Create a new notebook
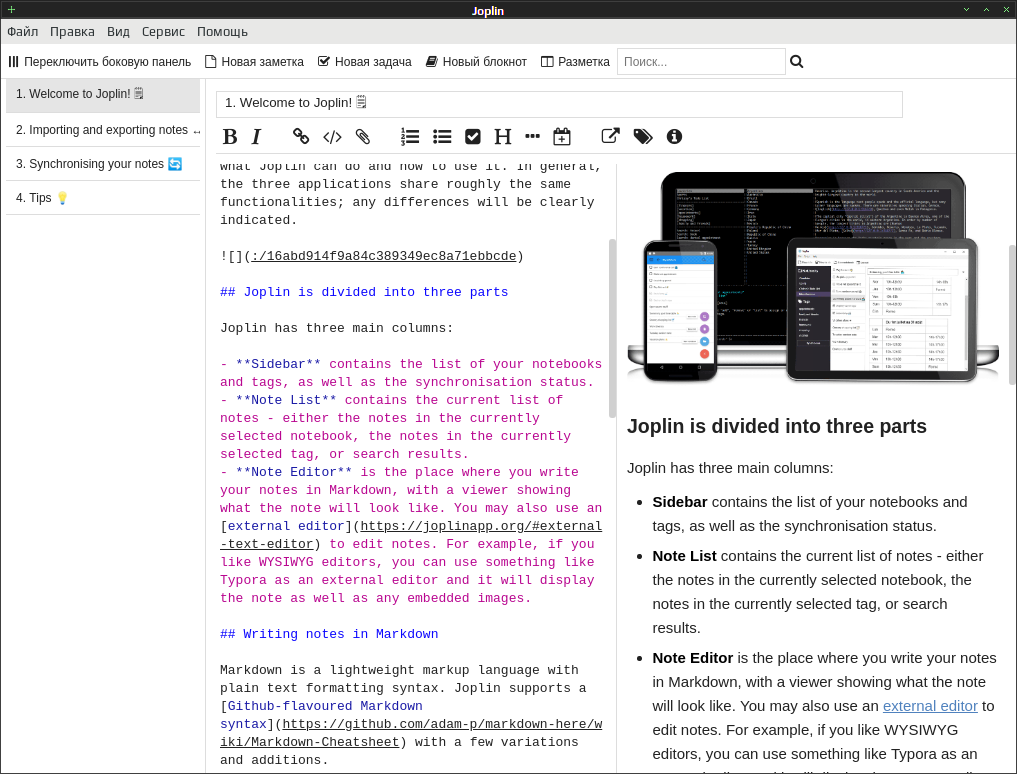Image resolution: width=1017 pixels, height=774 pixels. pos(476,62)
